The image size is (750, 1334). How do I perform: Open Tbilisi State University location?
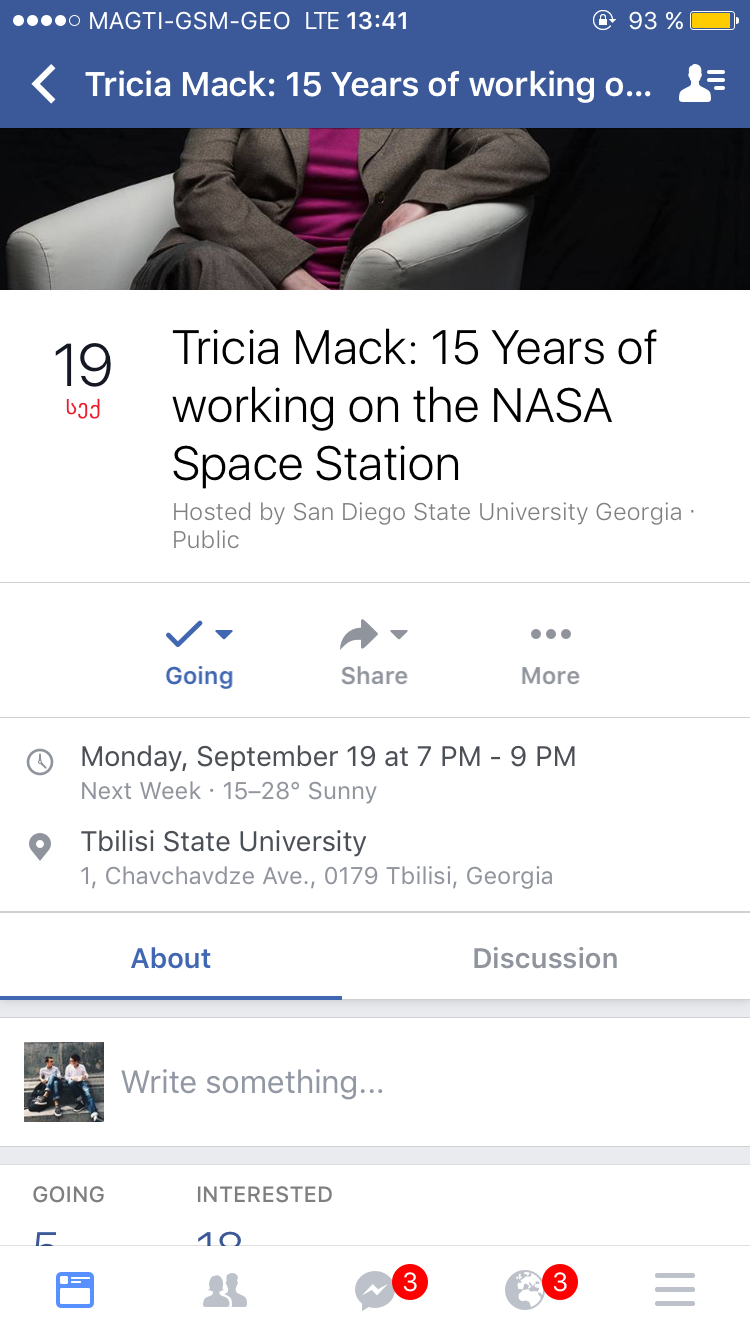(x=224, y=842)
